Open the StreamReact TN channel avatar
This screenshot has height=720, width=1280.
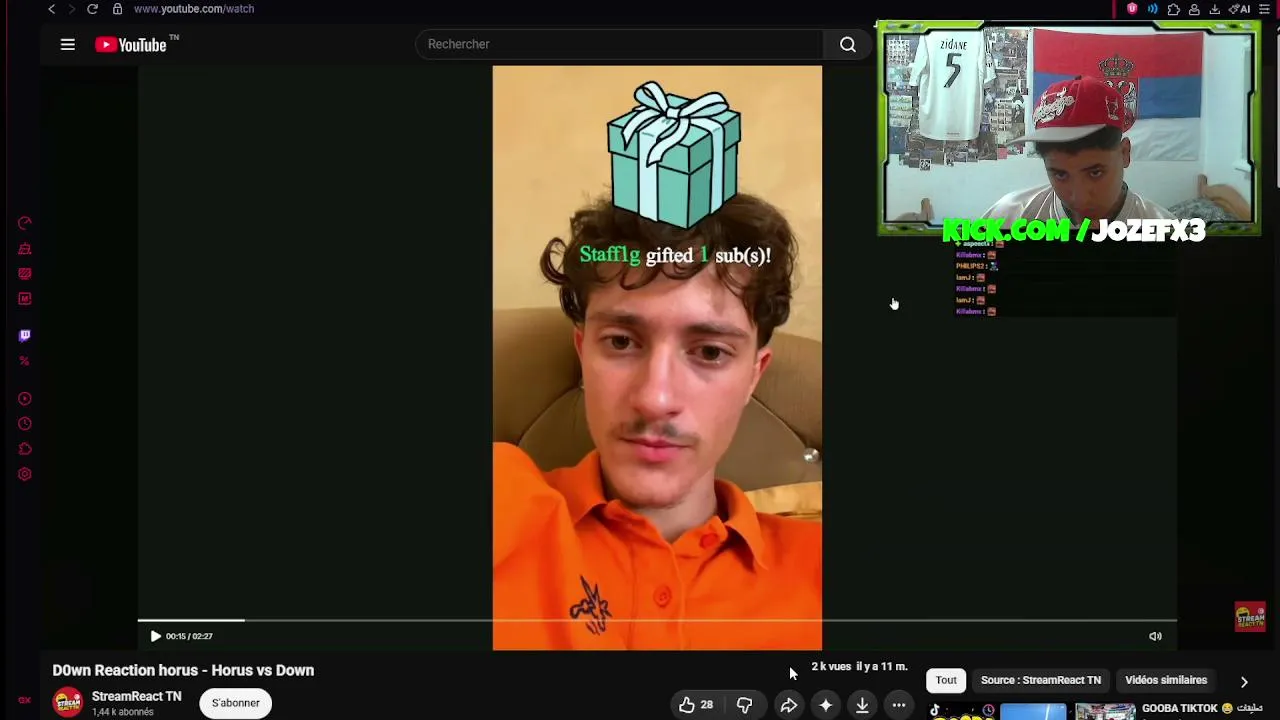click(x=68, y=703)
